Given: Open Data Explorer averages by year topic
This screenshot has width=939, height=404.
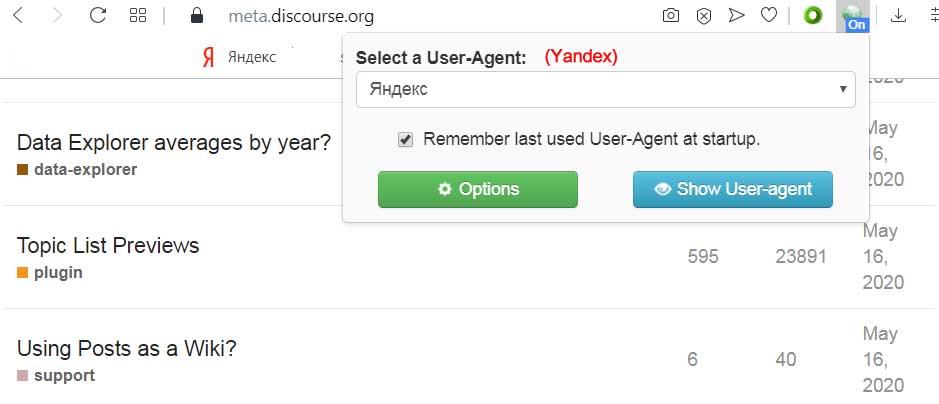Looking at the screenshot, I should (174, 142).
